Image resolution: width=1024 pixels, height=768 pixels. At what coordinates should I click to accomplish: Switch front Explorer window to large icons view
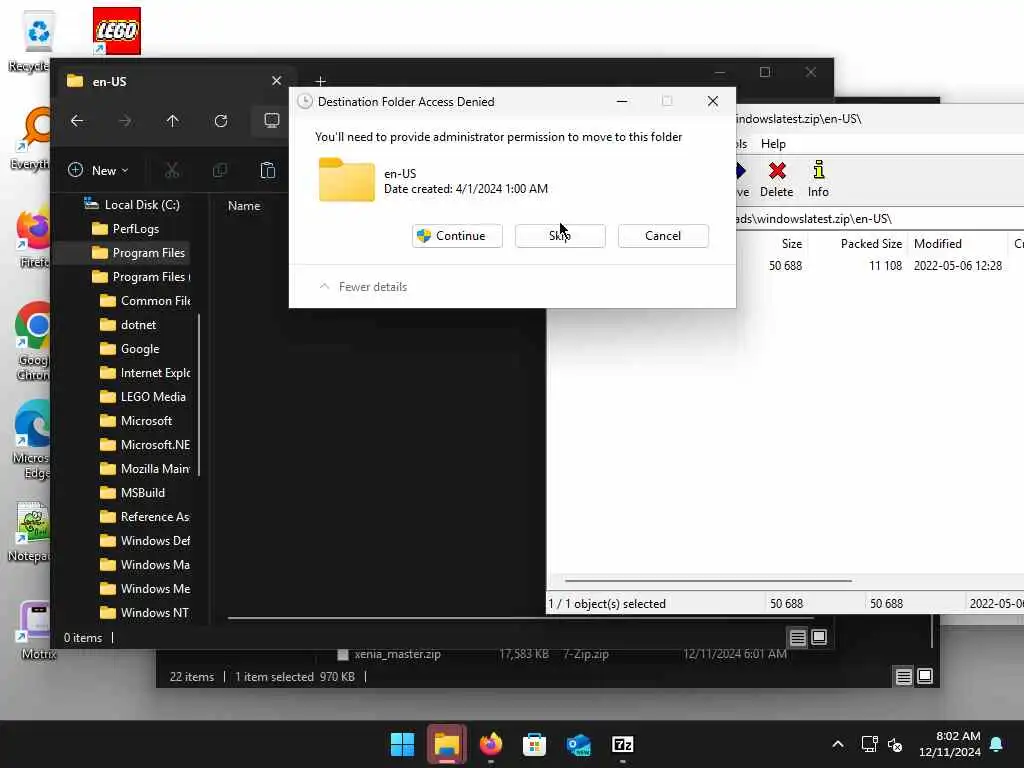(819, 637)
